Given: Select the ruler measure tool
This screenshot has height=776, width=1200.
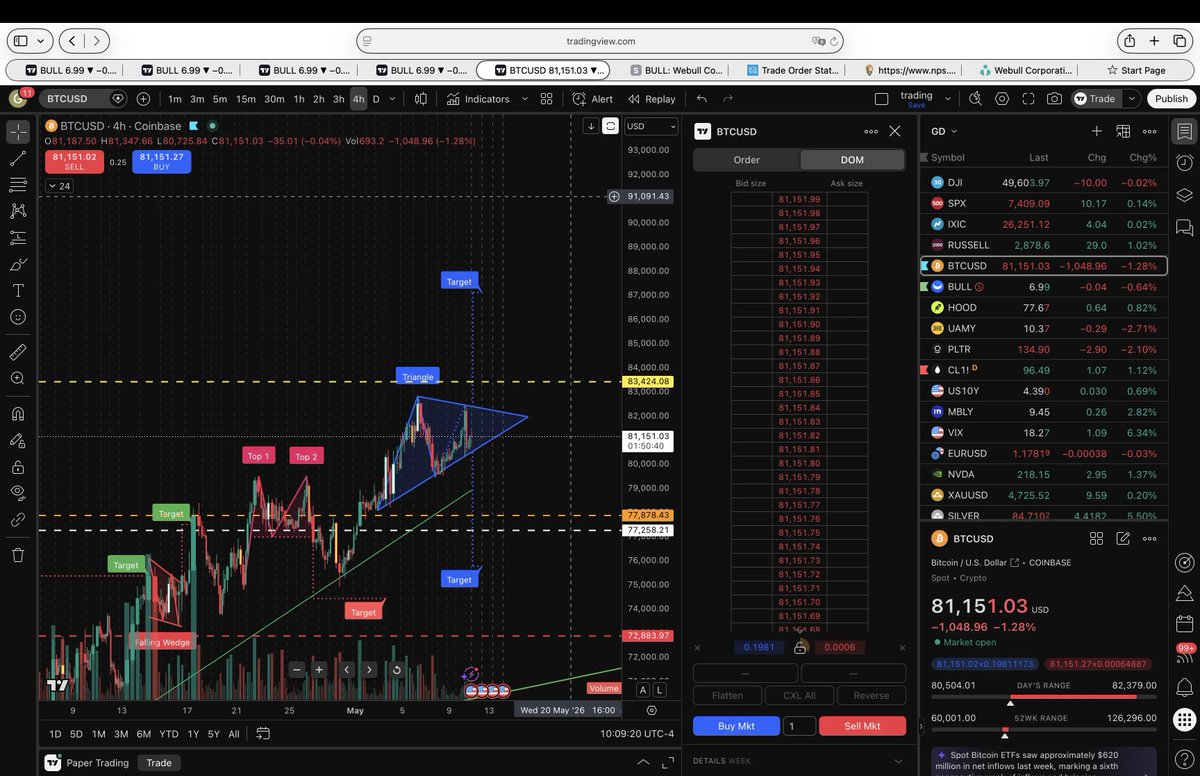Looking at the screenshot, I should point(18,352).
